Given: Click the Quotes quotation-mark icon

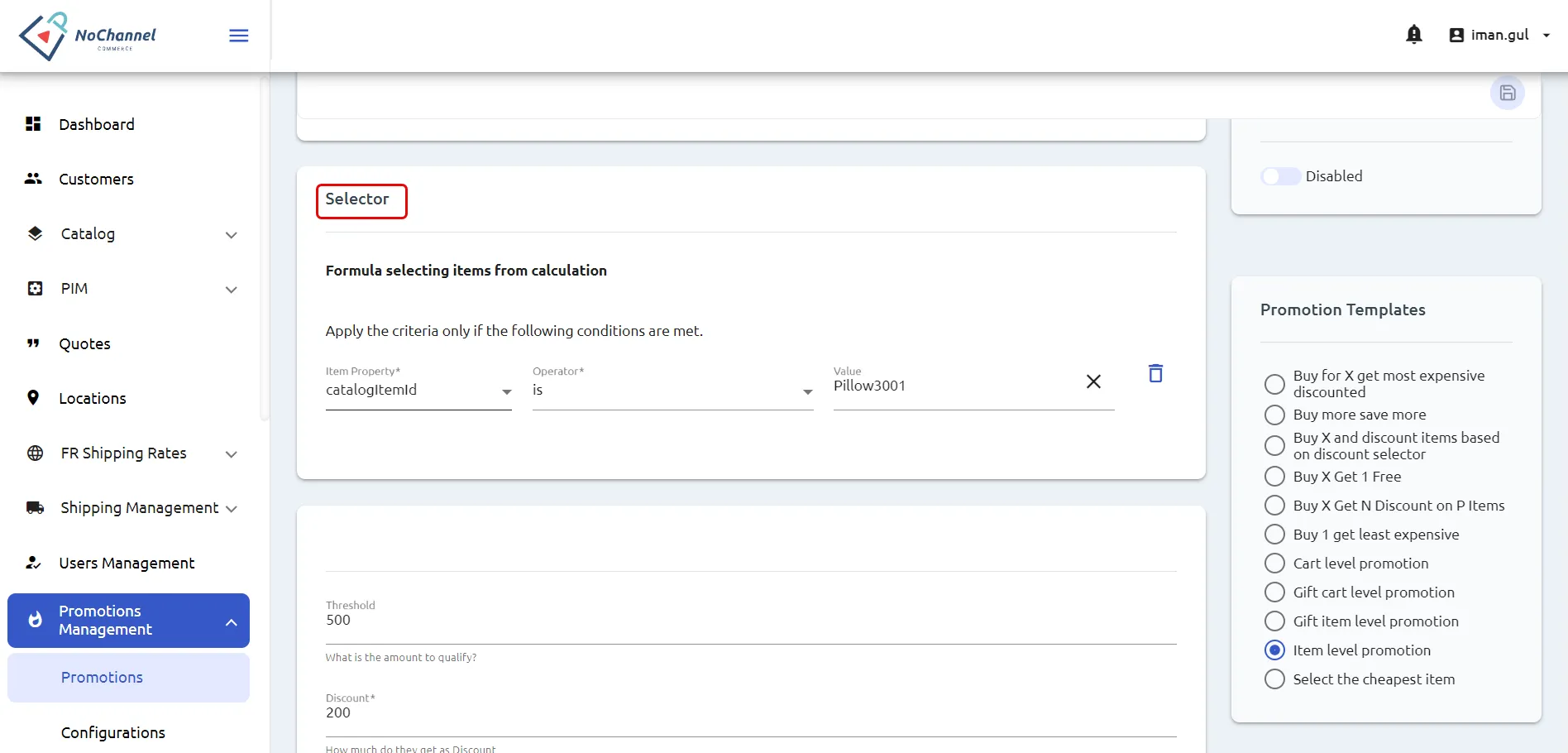Looking at the screenshot, I should 33,343.
